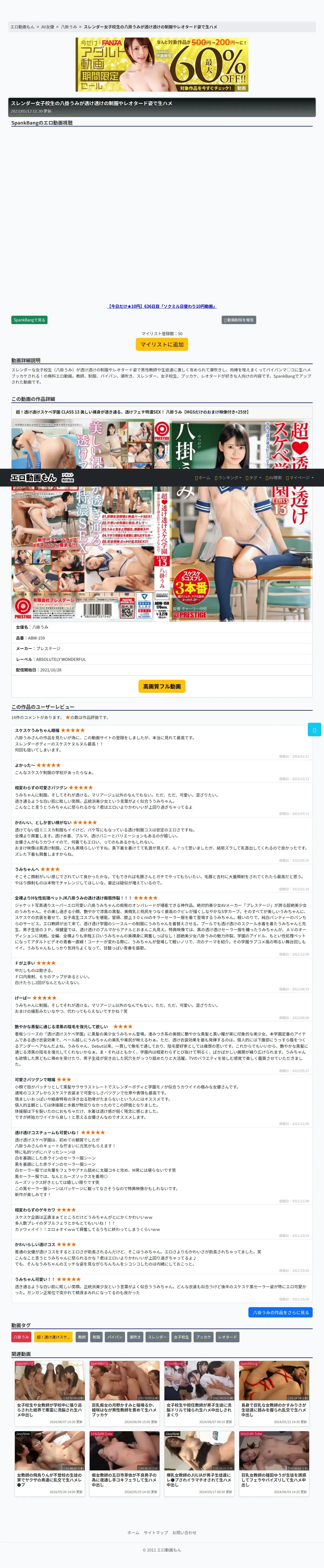324x1568 pixels.
Task: Open AV検索 in the navigation bar
Action: point(274,478)
